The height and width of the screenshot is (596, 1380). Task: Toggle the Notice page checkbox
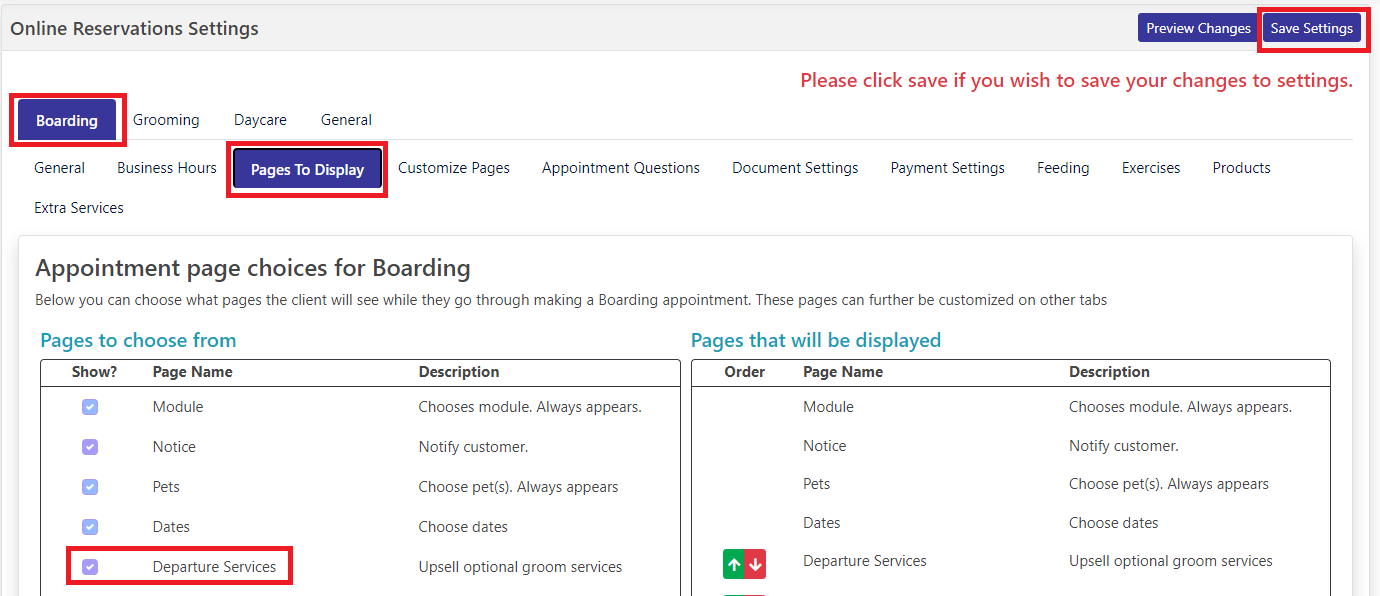click(90, 447)
